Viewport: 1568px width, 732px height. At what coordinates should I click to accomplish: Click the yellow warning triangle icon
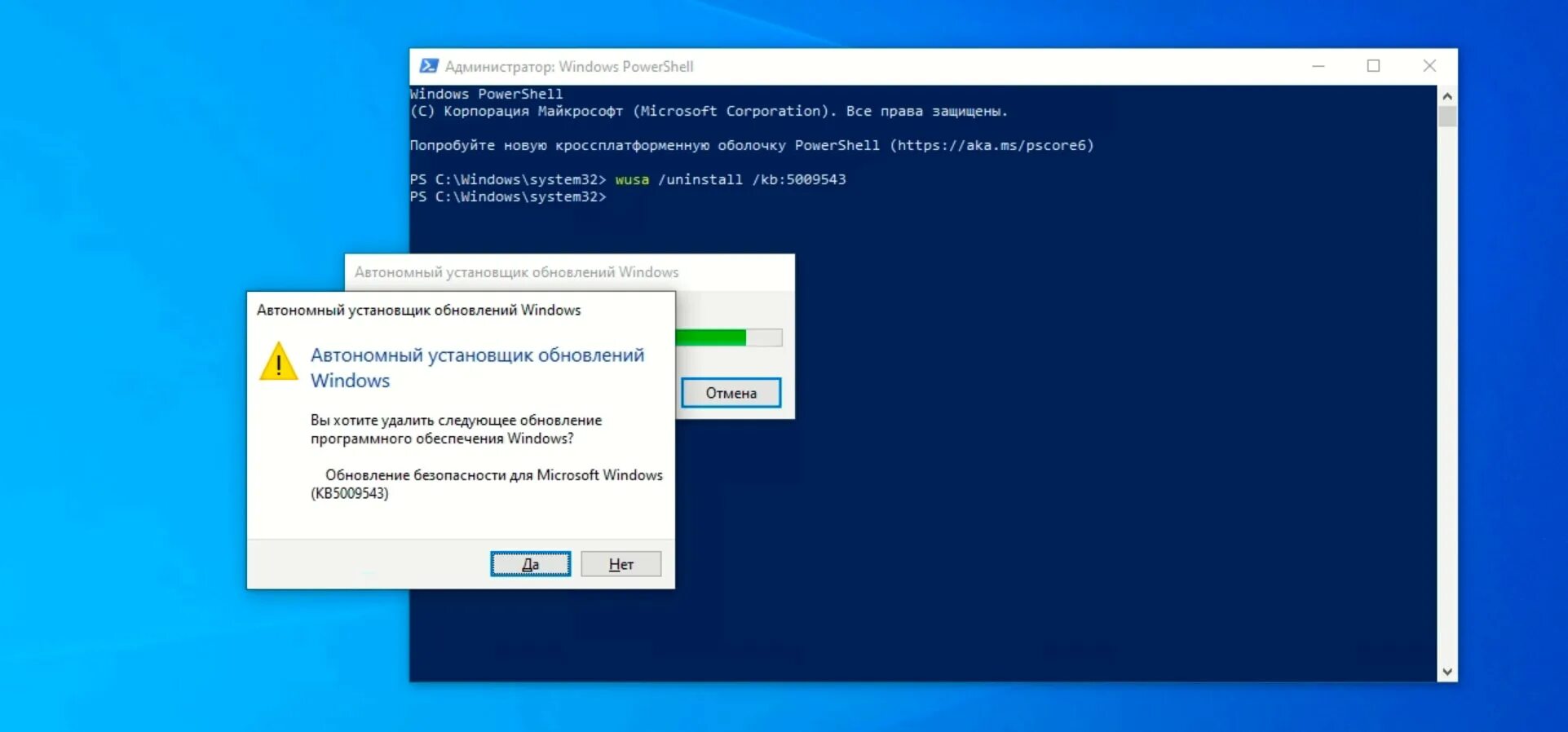pyautogui.click(x=278, y=361)
